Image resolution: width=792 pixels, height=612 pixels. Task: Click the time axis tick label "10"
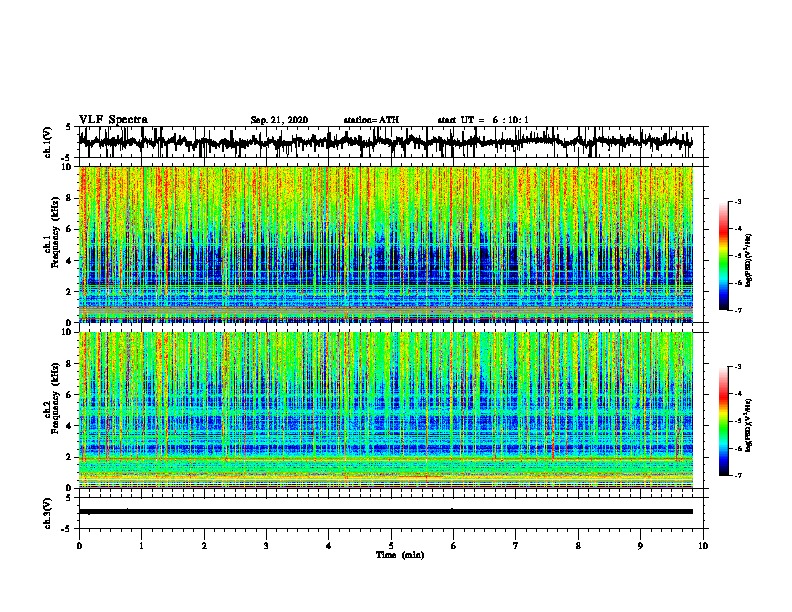tap(703, 546)
